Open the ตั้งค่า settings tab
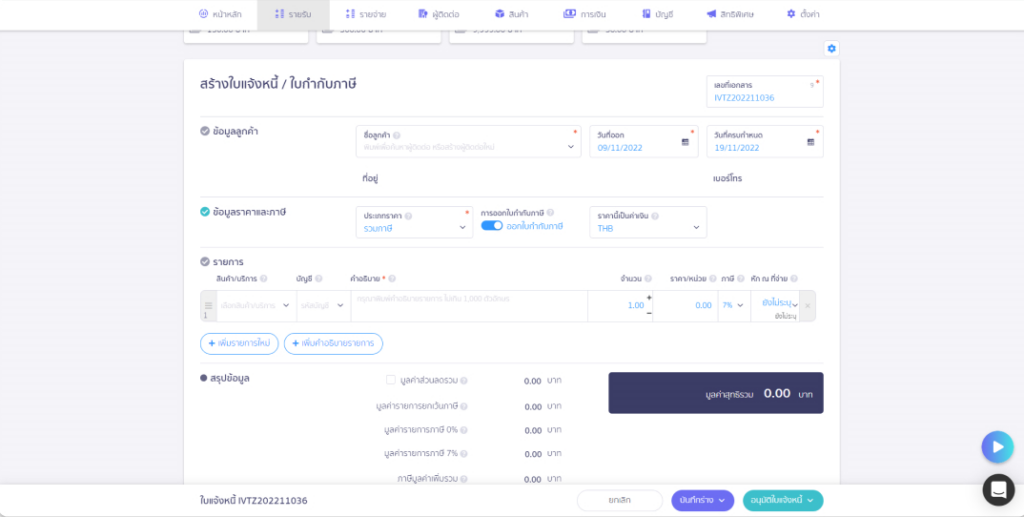 [x=803, y=14]
